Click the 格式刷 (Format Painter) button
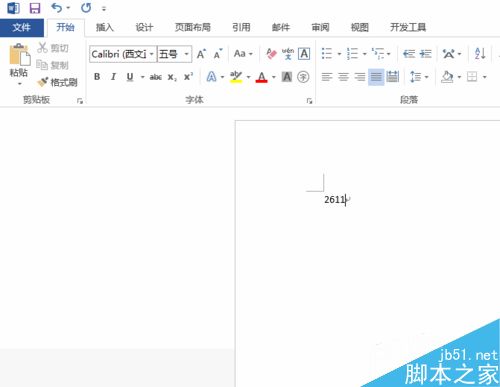Screen dimensions: 500x387 [x=57, y=82]
